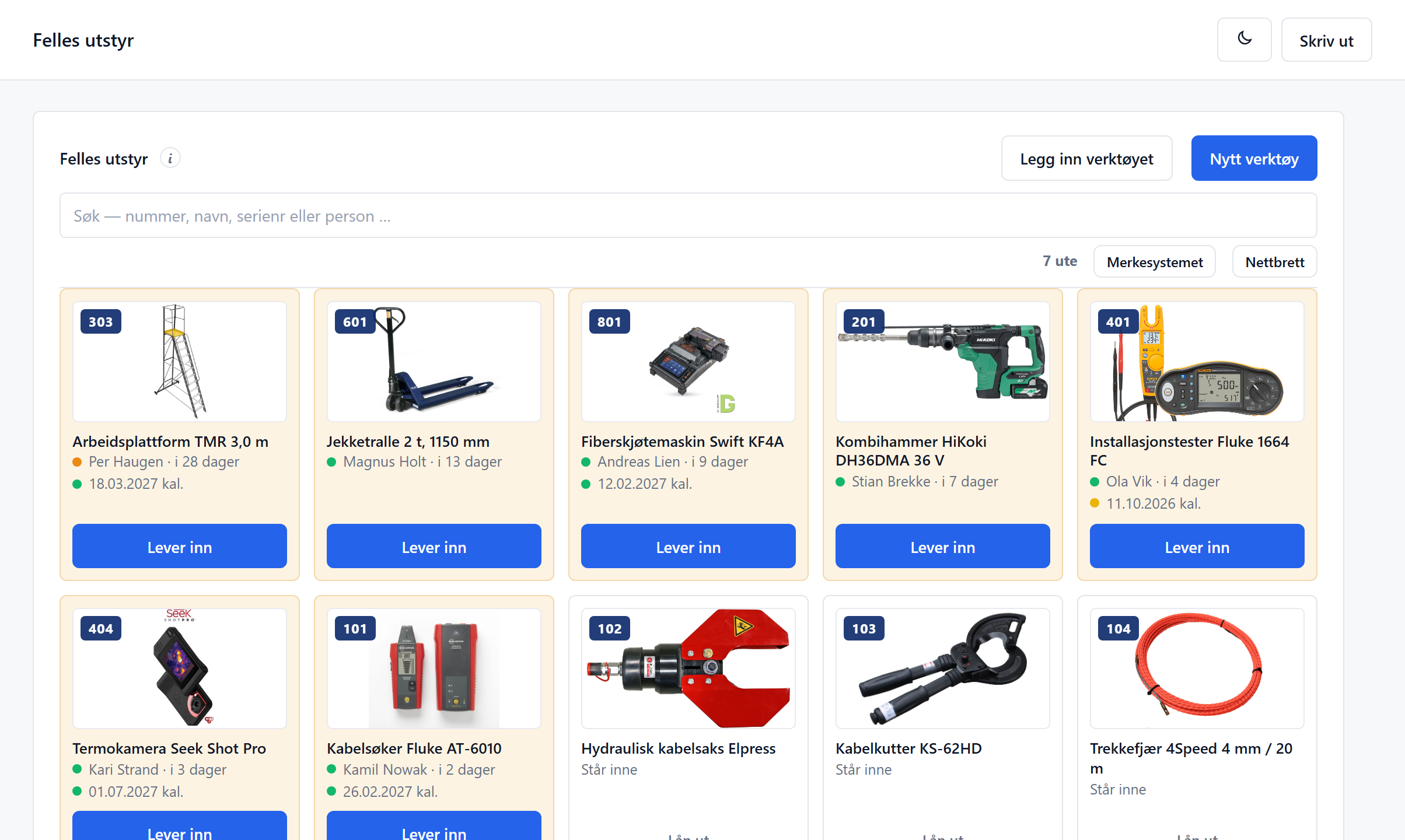Open Fiberskjøtemaskin Swift KF4A image
Screen dimensions: 1405x840
688,362
